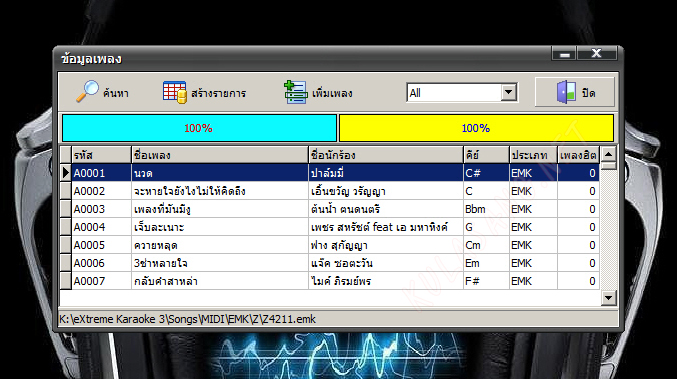Image resolution: width=677 pixels, height=379 pixels.
Task: Select song code A0003 cell
Action: [x=101, y=209]
